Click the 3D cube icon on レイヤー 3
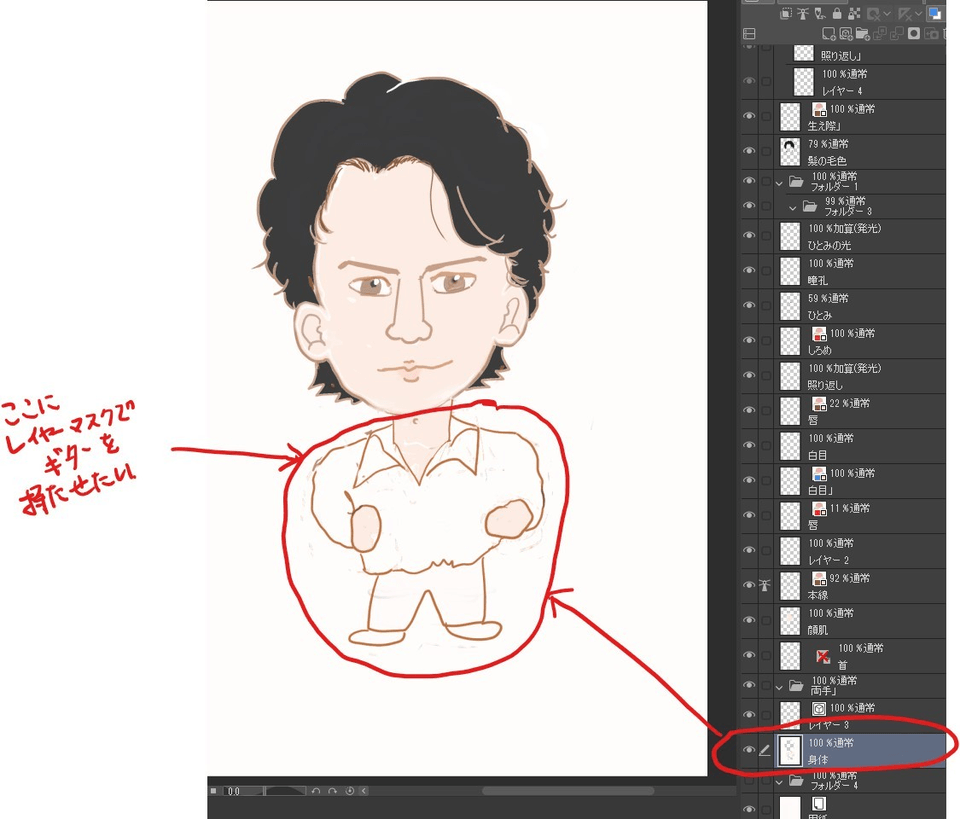The image size is (960, 819). point(819,709)
